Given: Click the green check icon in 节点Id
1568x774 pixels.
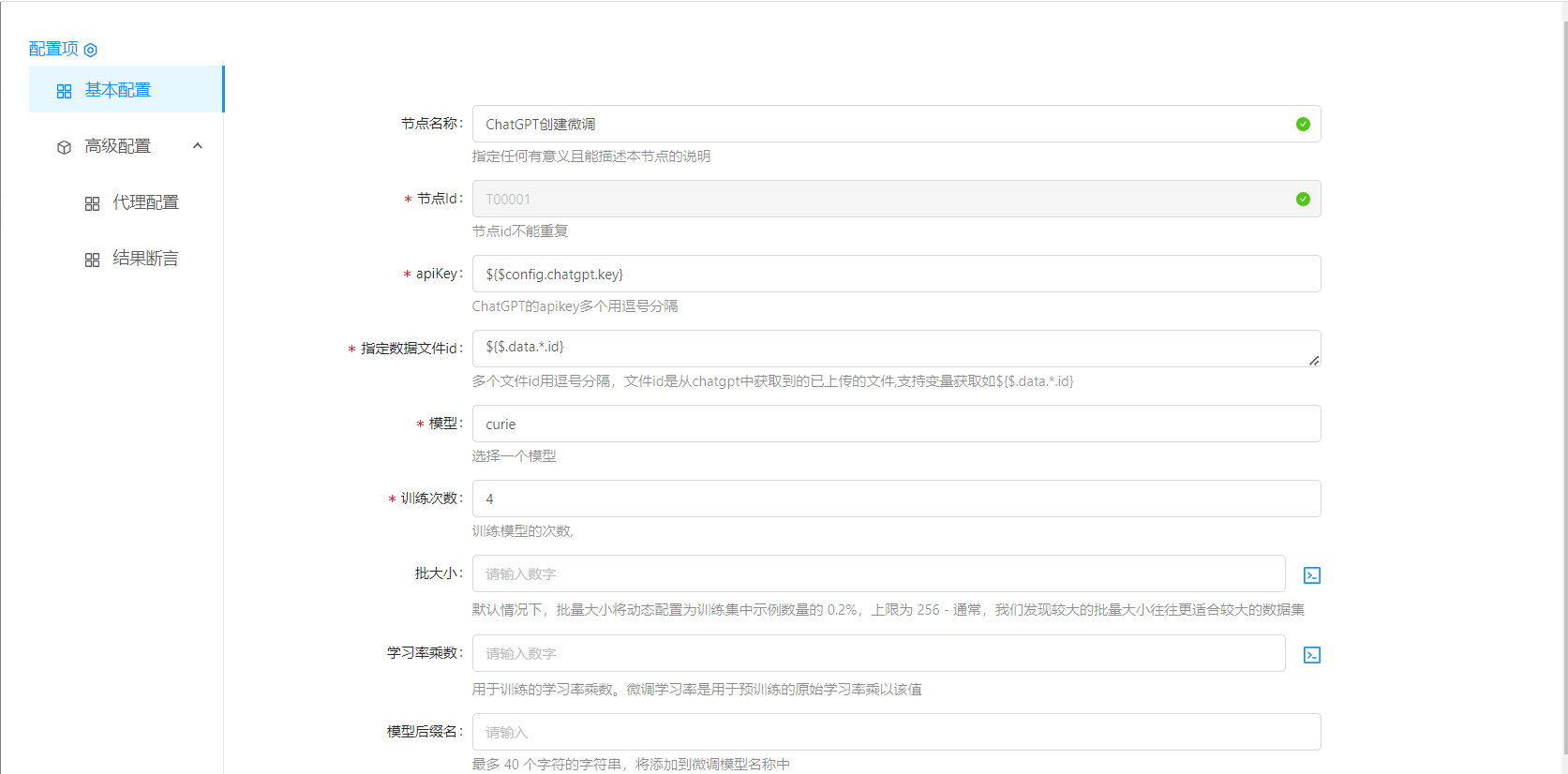Looking at the screenshot, I should [x=1303, y=199].
